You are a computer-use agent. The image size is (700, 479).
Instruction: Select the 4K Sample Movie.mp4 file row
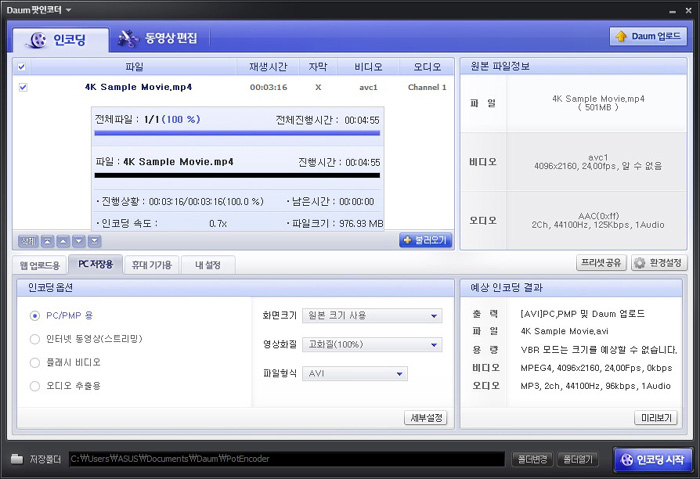(233, 87)
